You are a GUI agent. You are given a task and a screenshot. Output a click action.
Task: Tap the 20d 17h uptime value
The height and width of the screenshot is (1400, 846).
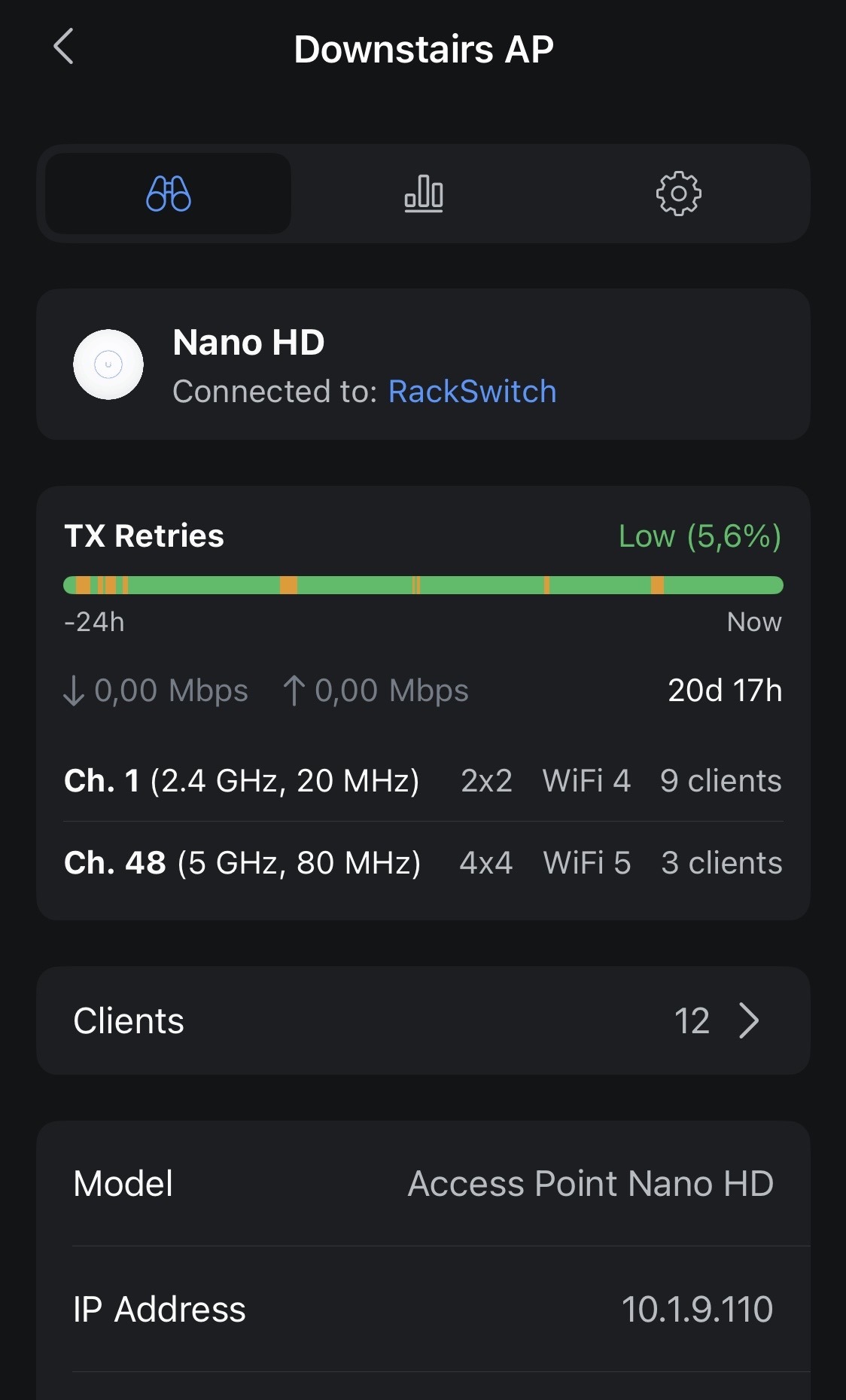click(725, 691)
